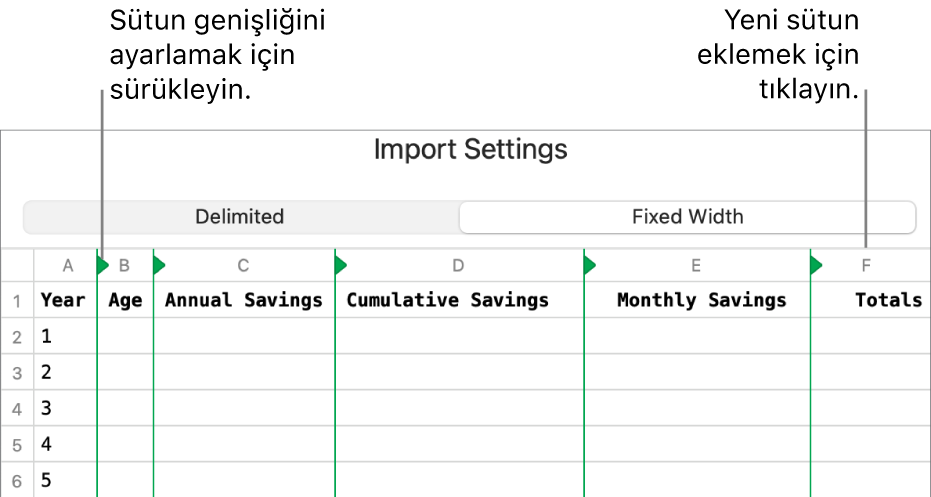Select row number 3 header
931x497 pixels.
click(17, 373)
